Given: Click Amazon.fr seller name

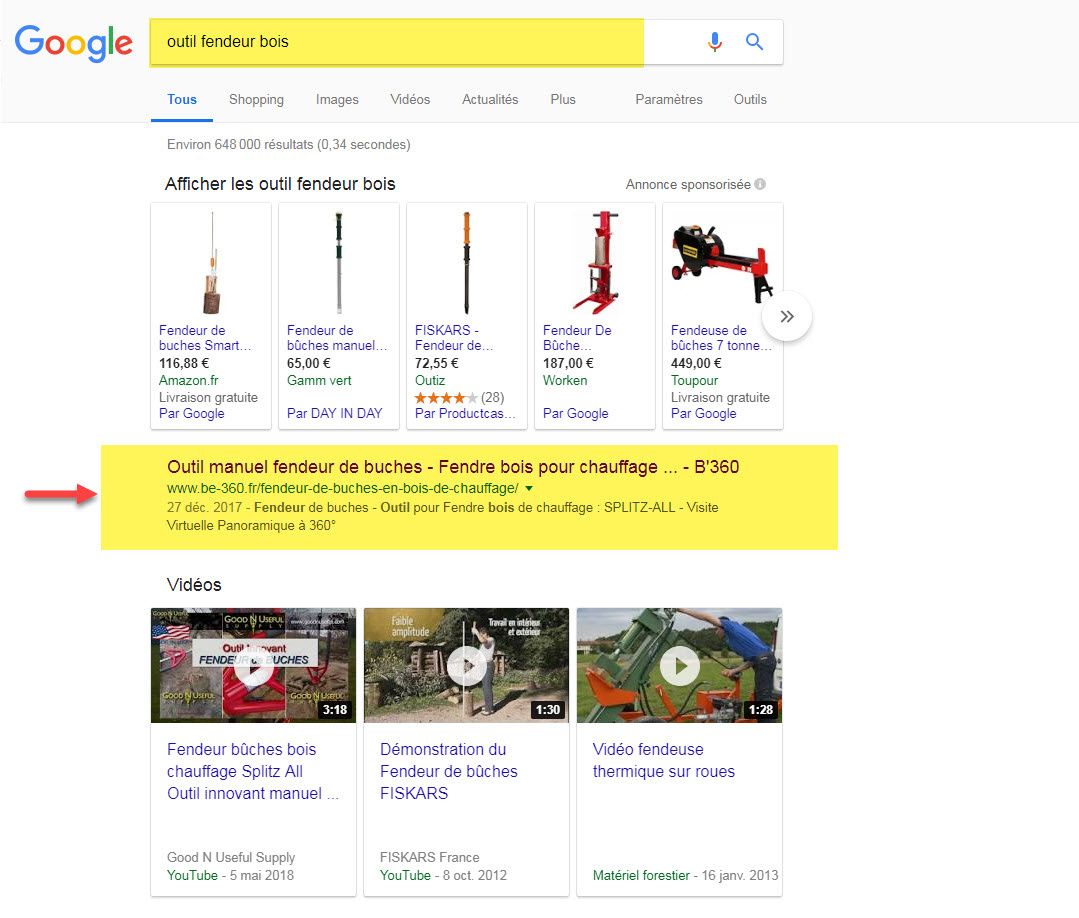Looking at the screenshot, I should pyautogui.click(x=189, y=381).
